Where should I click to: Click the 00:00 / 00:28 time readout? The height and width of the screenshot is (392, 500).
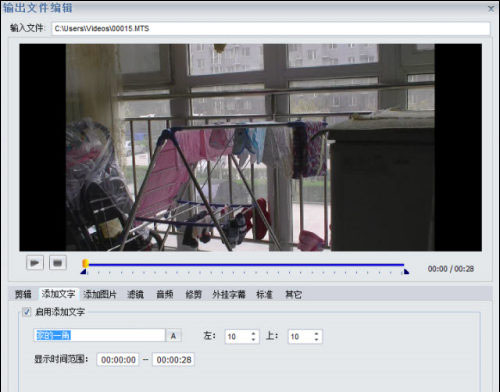[x=451, y=269]
